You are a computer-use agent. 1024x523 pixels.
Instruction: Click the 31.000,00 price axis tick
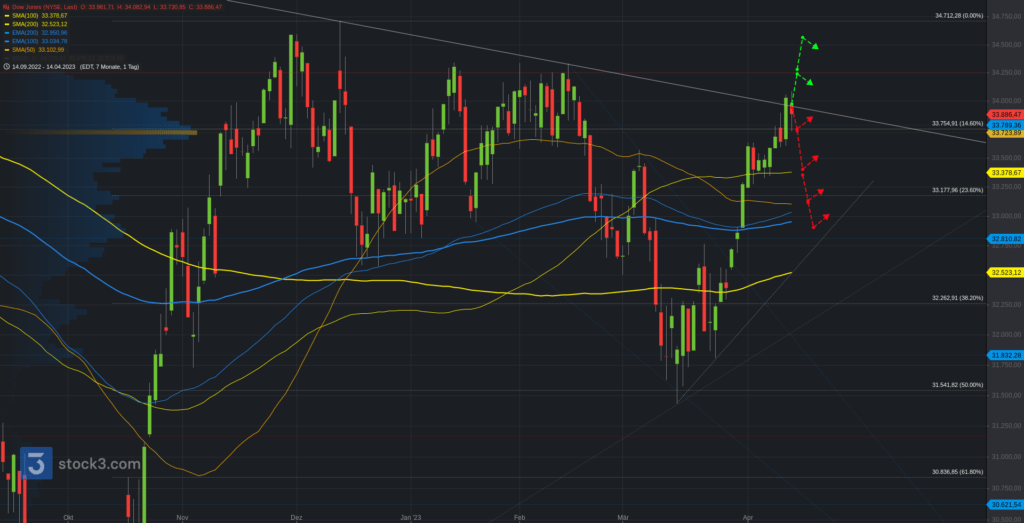tap(1006, 456)
